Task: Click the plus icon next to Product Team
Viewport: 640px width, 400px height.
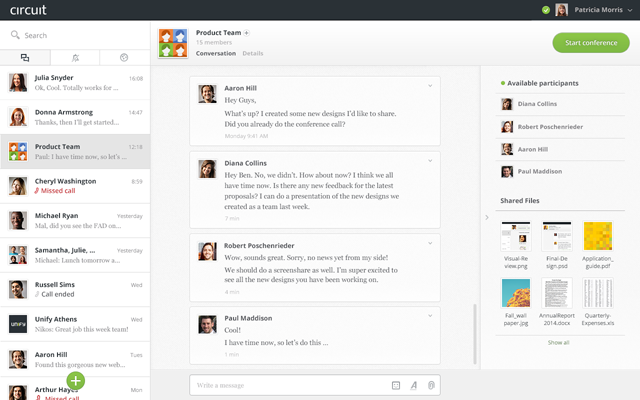Action: pyautogui.click(x=247, y=33)
